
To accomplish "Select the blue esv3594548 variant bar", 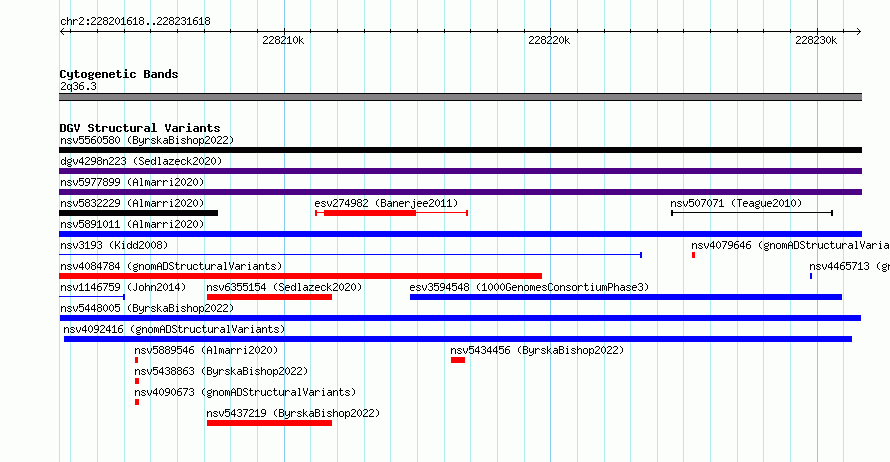I will click(626, 297).
